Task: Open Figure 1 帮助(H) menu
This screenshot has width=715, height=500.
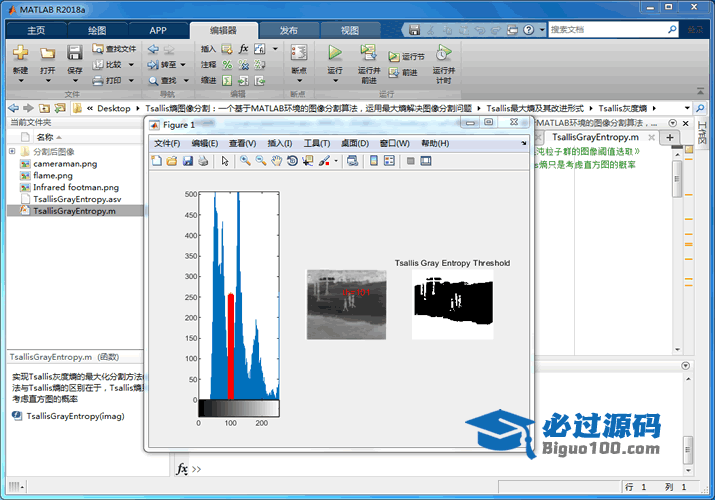Action: (x=435, y=144)
